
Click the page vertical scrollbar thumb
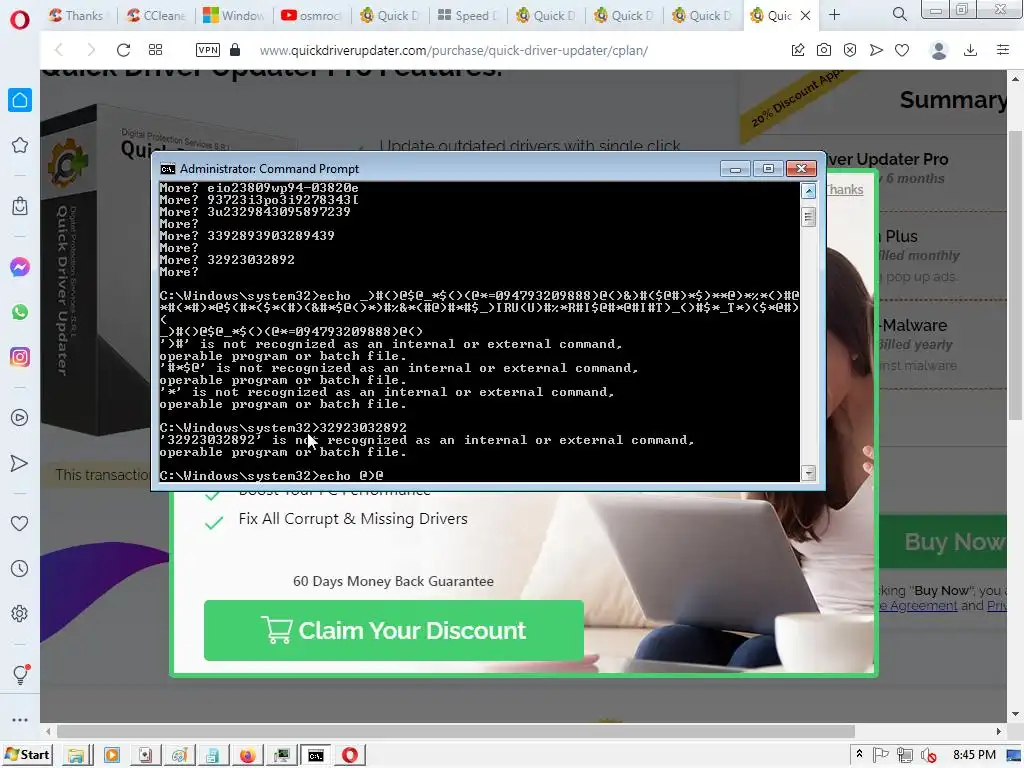1016,276
